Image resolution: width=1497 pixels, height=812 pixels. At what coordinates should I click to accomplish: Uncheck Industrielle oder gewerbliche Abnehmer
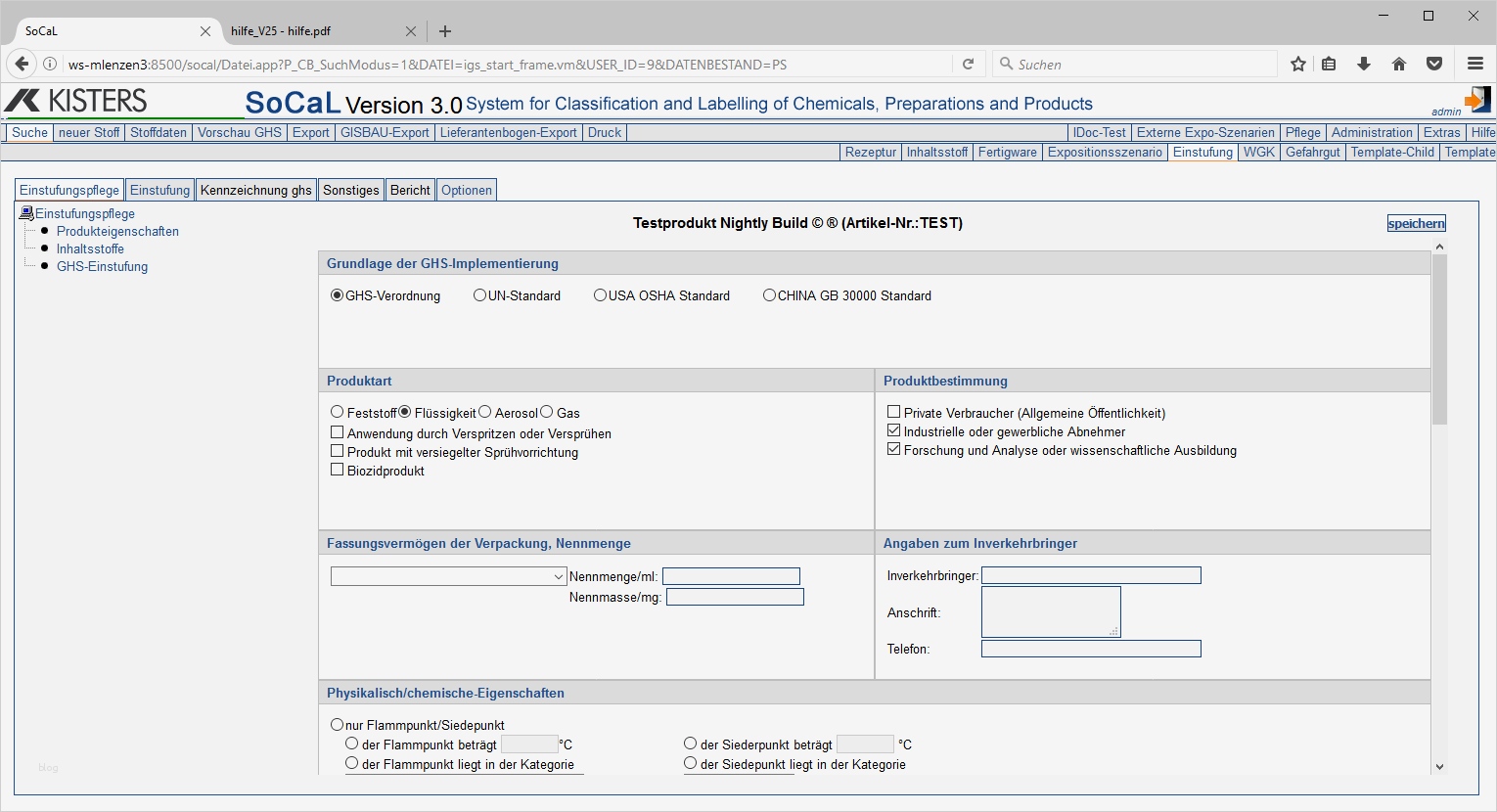[x=893, y=430]
